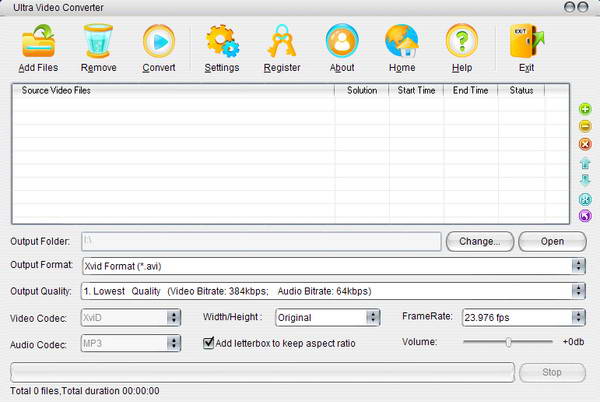
Task: Click the rightmost round title bar button
Action: (x=582, y=7)
